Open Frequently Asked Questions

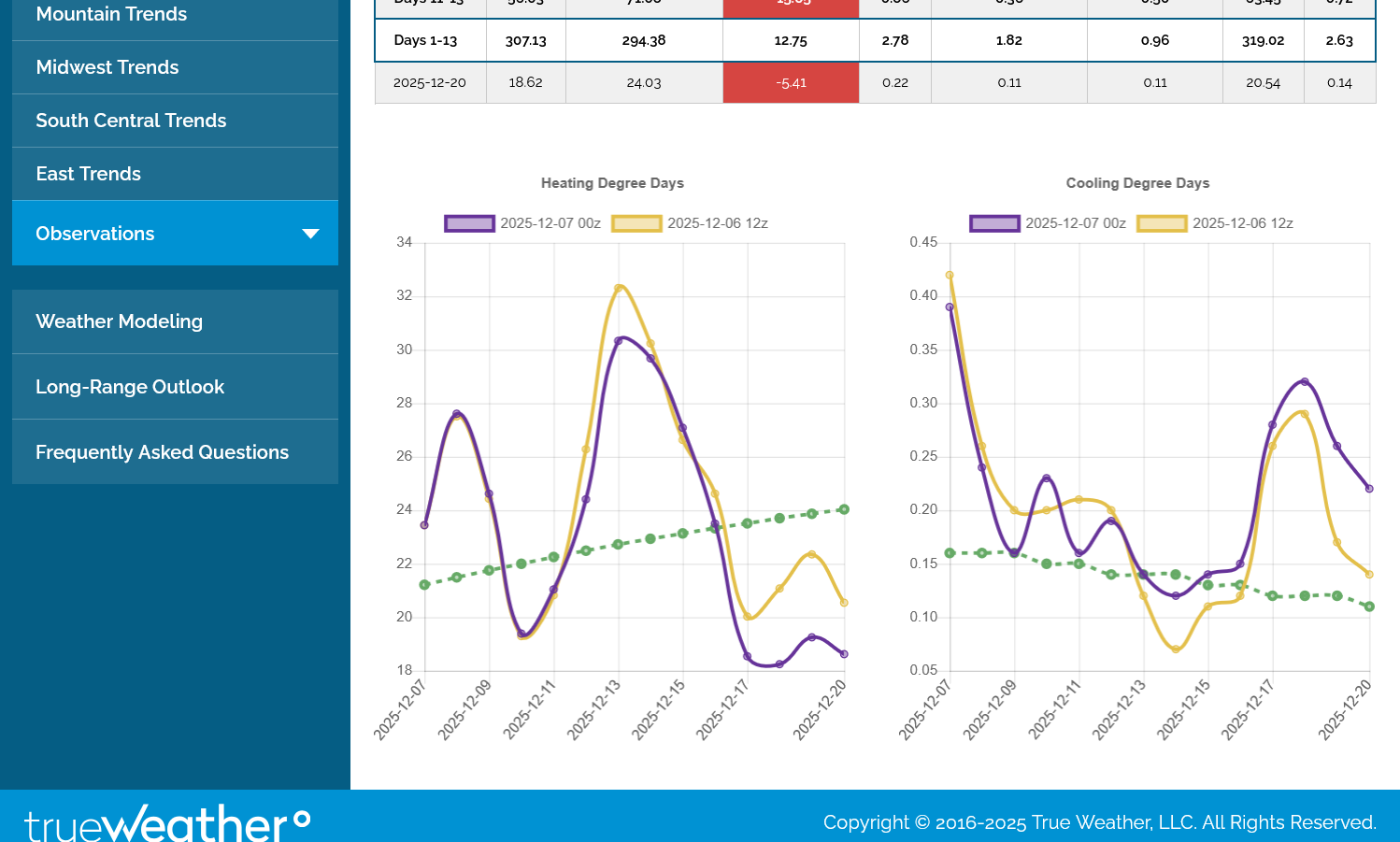(x=163, y=452)
